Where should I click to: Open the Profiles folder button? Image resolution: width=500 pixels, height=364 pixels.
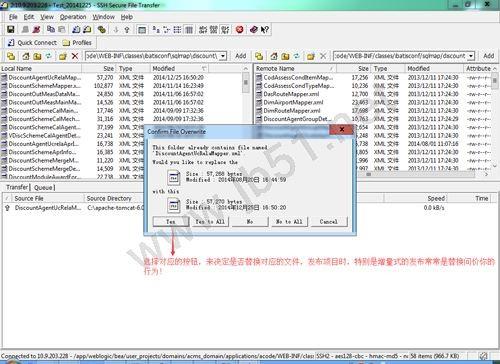point(77,43)
